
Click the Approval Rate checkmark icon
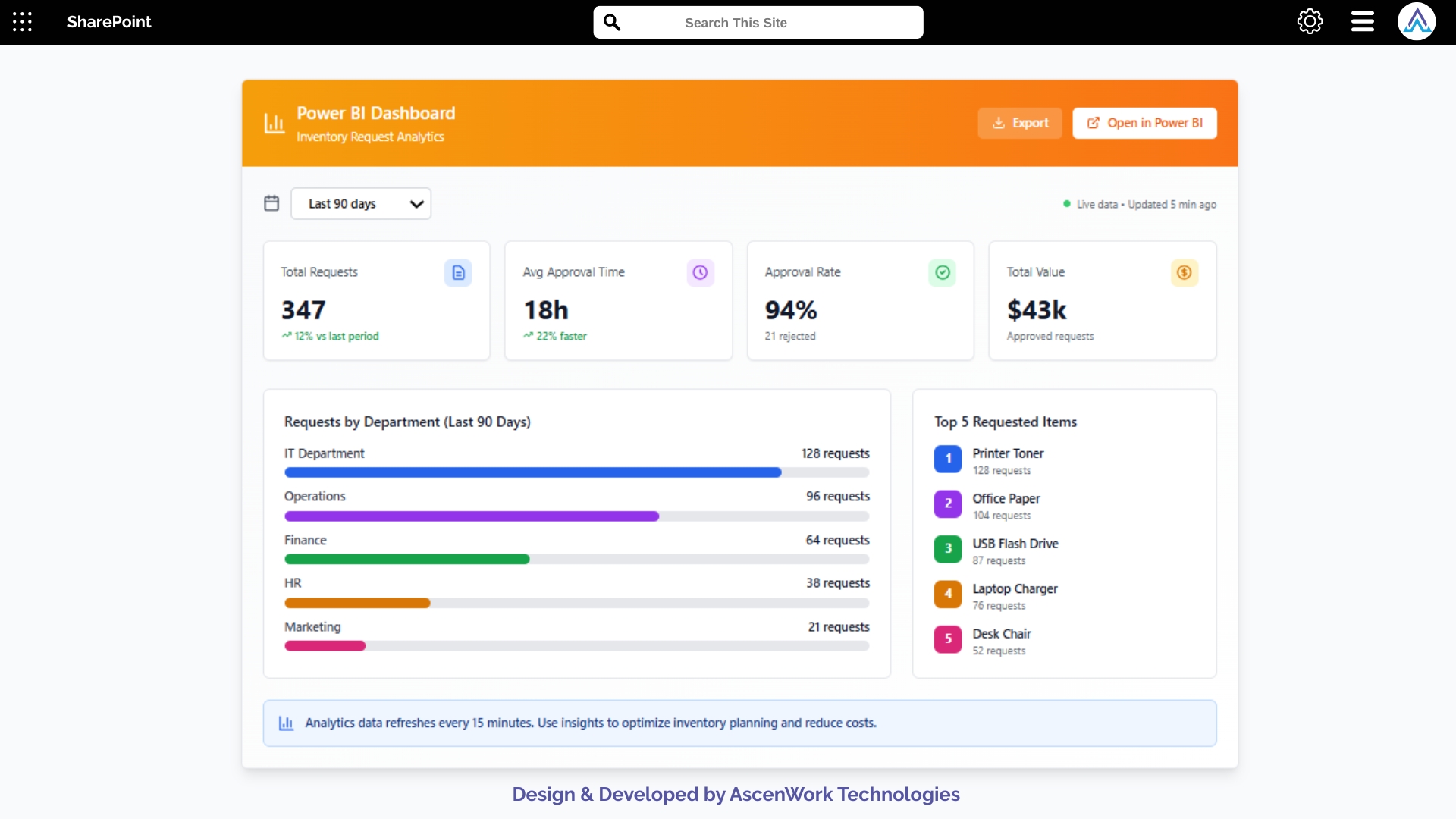tap(942, 272)
